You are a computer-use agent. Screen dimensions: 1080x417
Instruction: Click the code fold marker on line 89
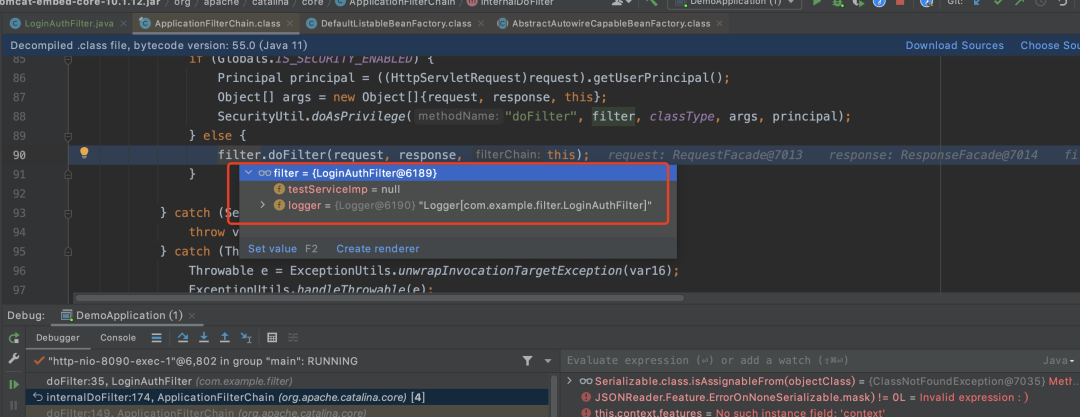(x=68, y=136)
